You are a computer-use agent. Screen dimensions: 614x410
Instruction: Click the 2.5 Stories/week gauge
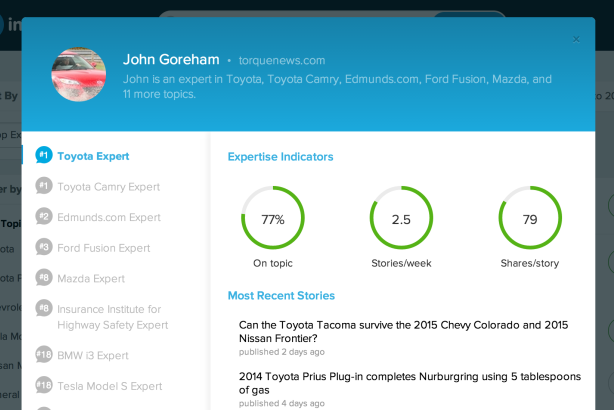pos(401,218)
